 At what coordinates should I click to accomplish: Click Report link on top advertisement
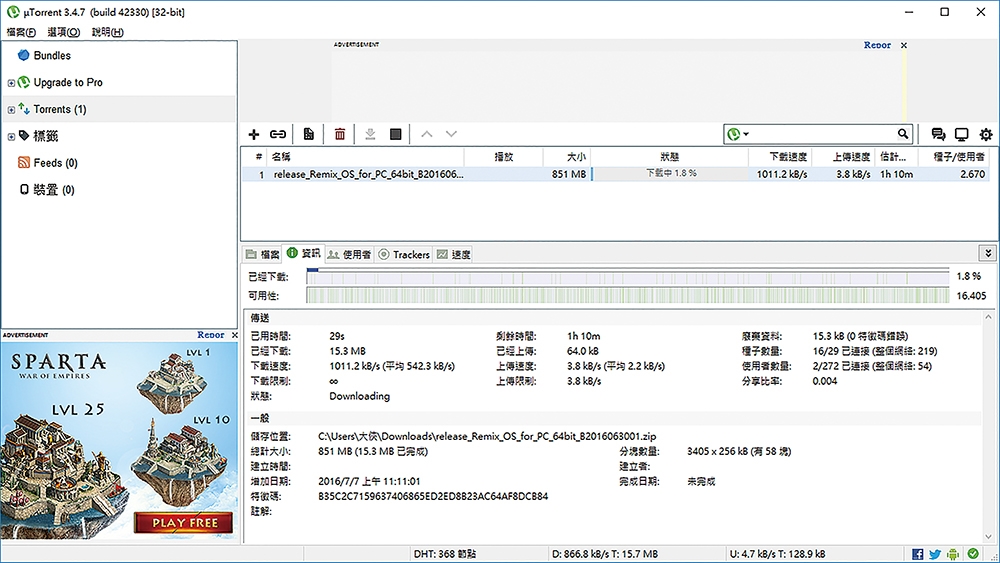(878, 45)
